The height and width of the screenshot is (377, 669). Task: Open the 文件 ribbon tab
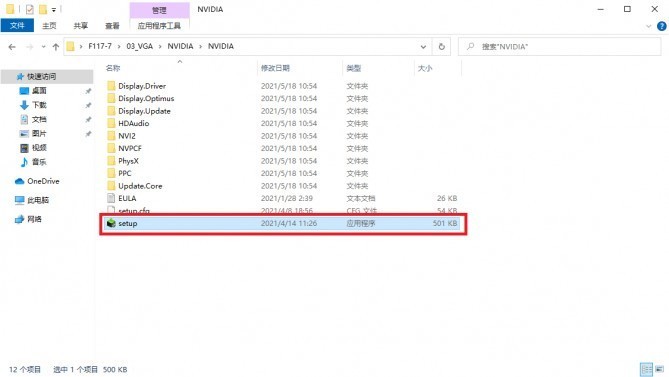(x=17, y=26)
